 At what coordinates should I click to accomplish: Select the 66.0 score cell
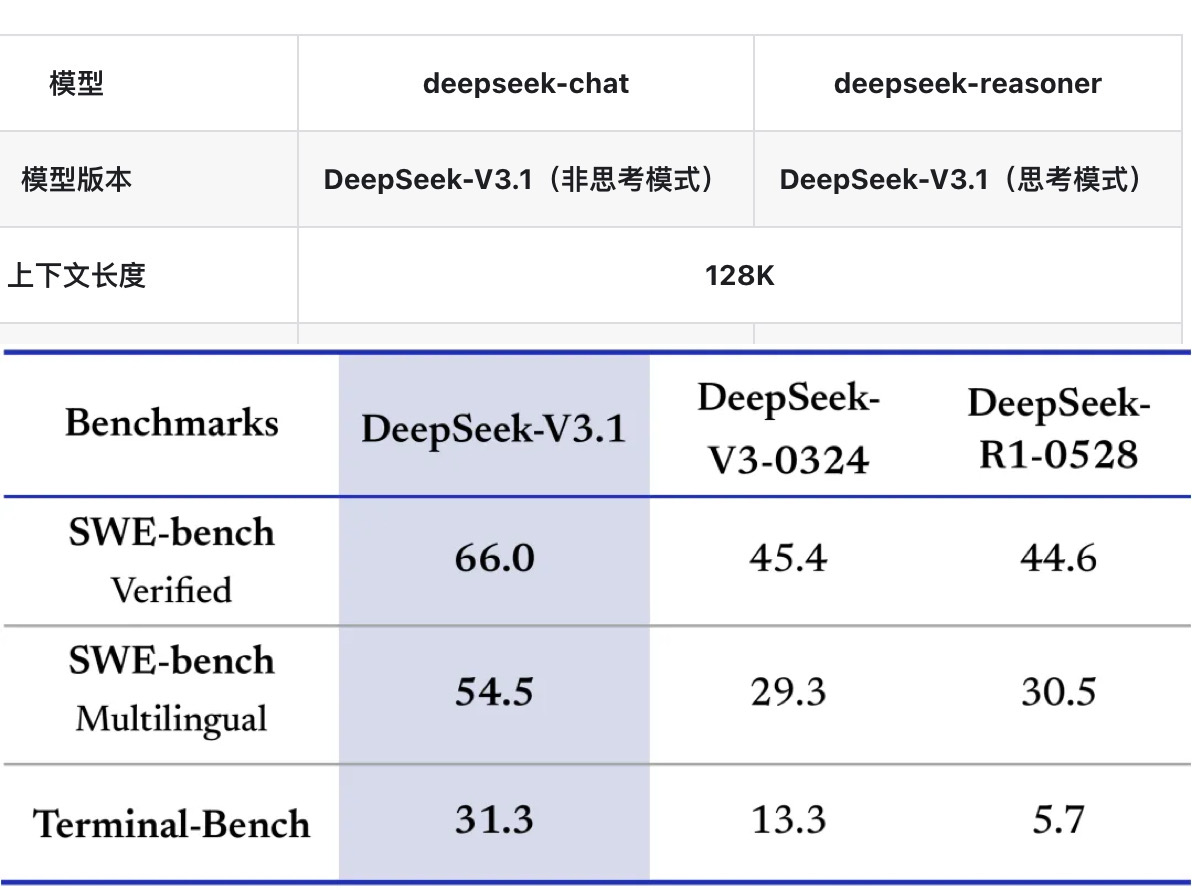(495, 558)
